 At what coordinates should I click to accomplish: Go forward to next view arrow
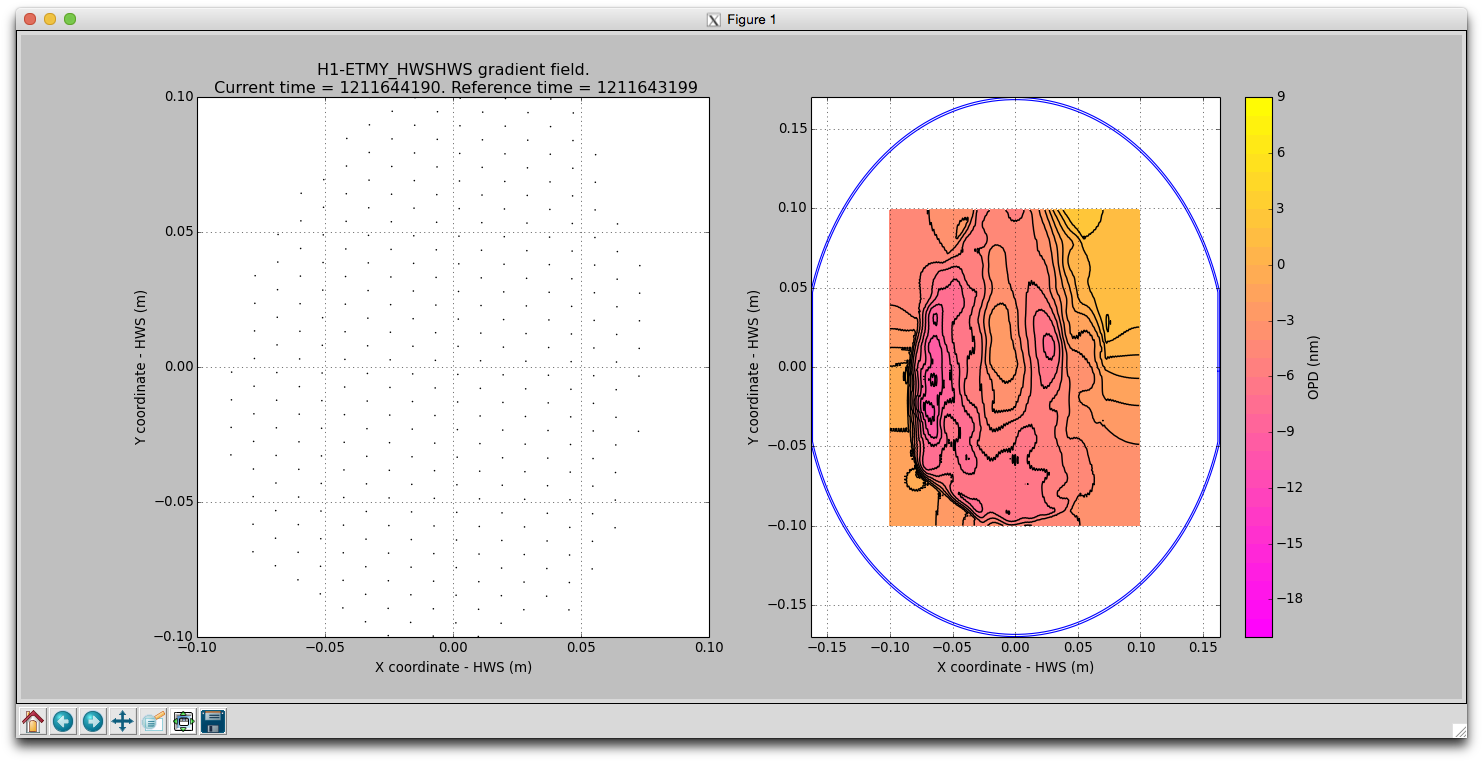[x=93, y=721]
